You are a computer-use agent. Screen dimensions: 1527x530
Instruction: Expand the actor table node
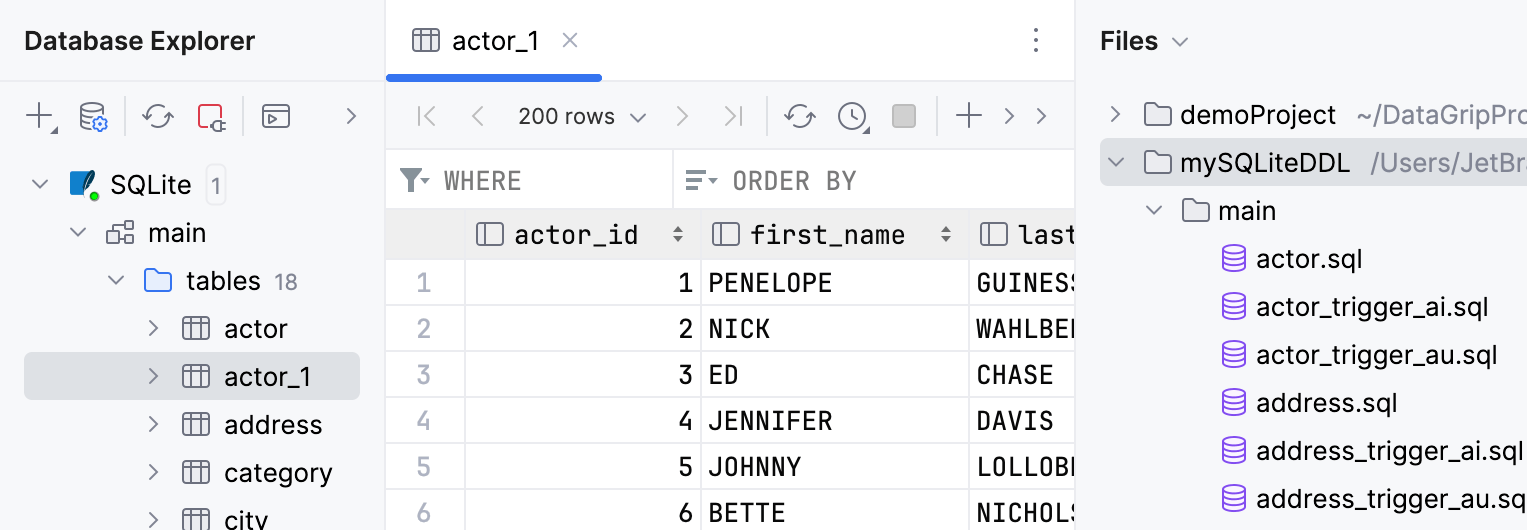(x=153, y=328)
